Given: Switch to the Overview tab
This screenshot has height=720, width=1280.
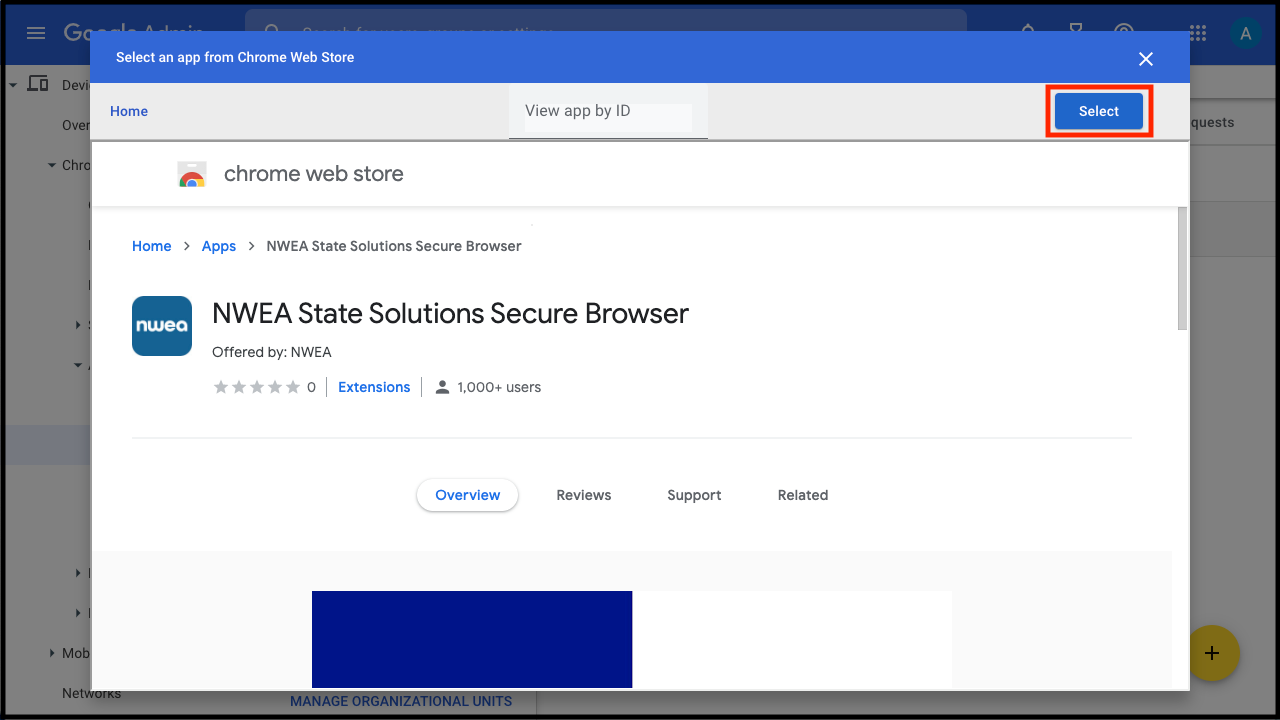Looking at the screenshot, I should point(468,495).
